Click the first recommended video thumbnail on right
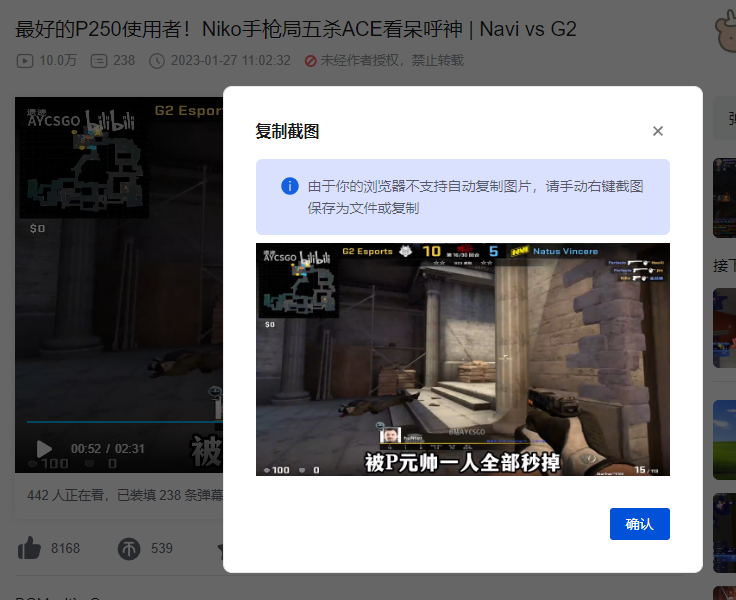The height and width of the screenshot is (600, 736). 724,198
